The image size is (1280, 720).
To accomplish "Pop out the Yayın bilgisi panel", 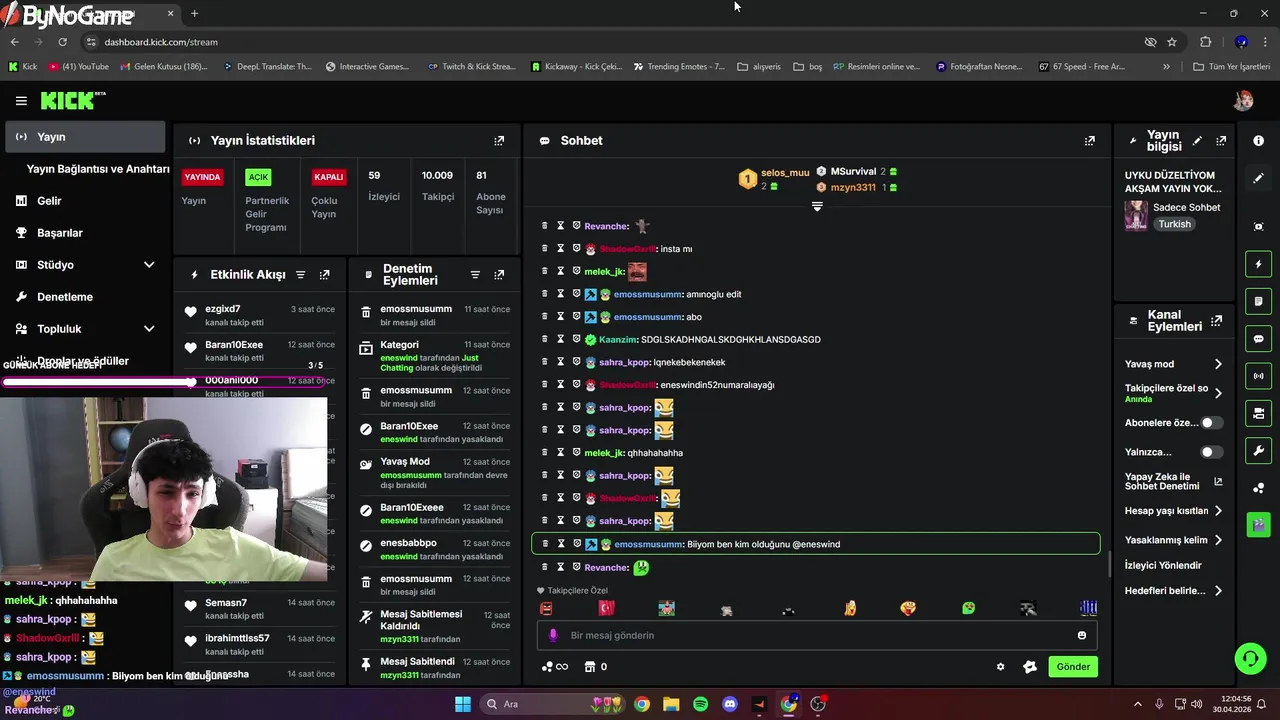I will point(1221,141).
